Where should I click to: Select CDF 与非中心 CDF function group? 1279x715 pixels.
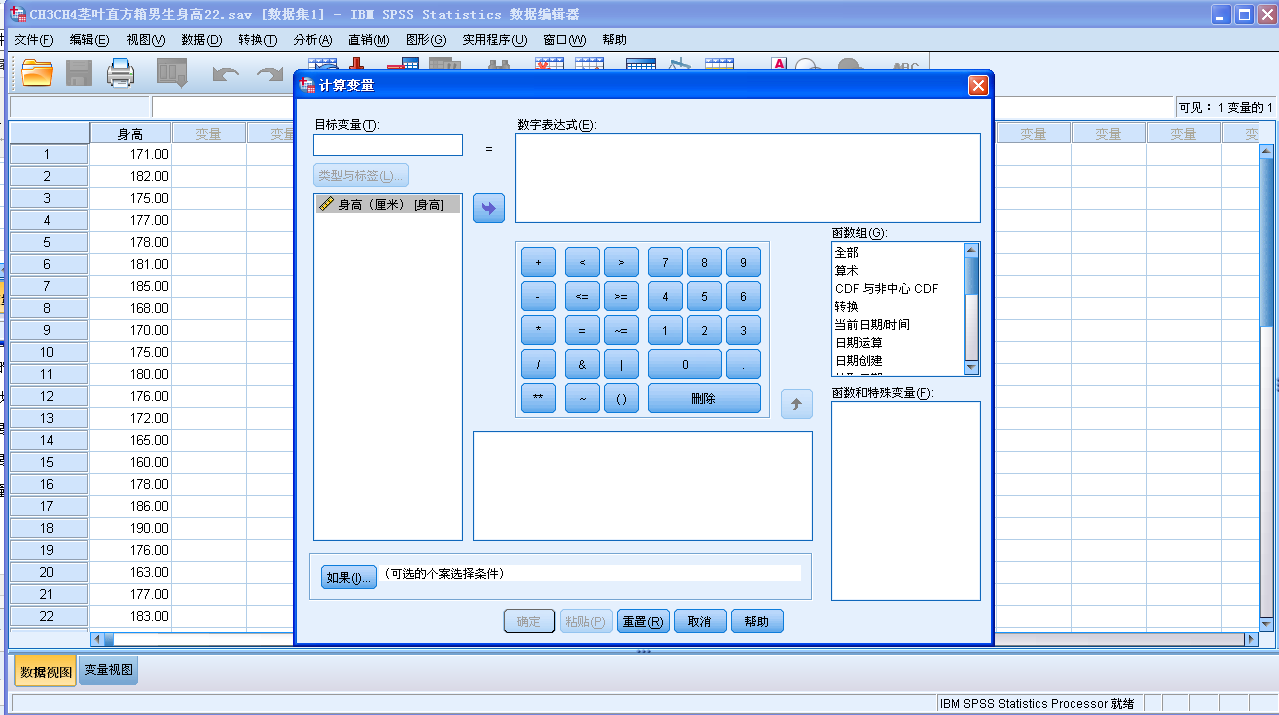click(x=887, y=289)
